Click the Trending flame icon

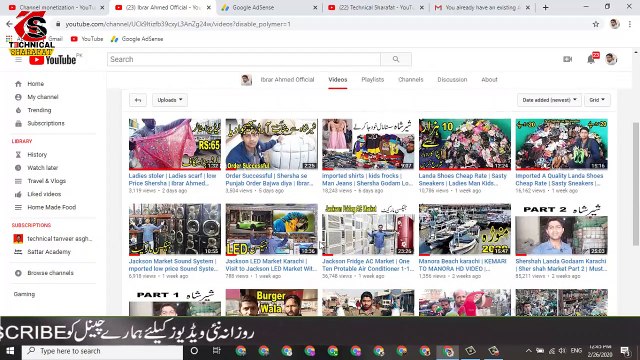[x=18, y=110]
